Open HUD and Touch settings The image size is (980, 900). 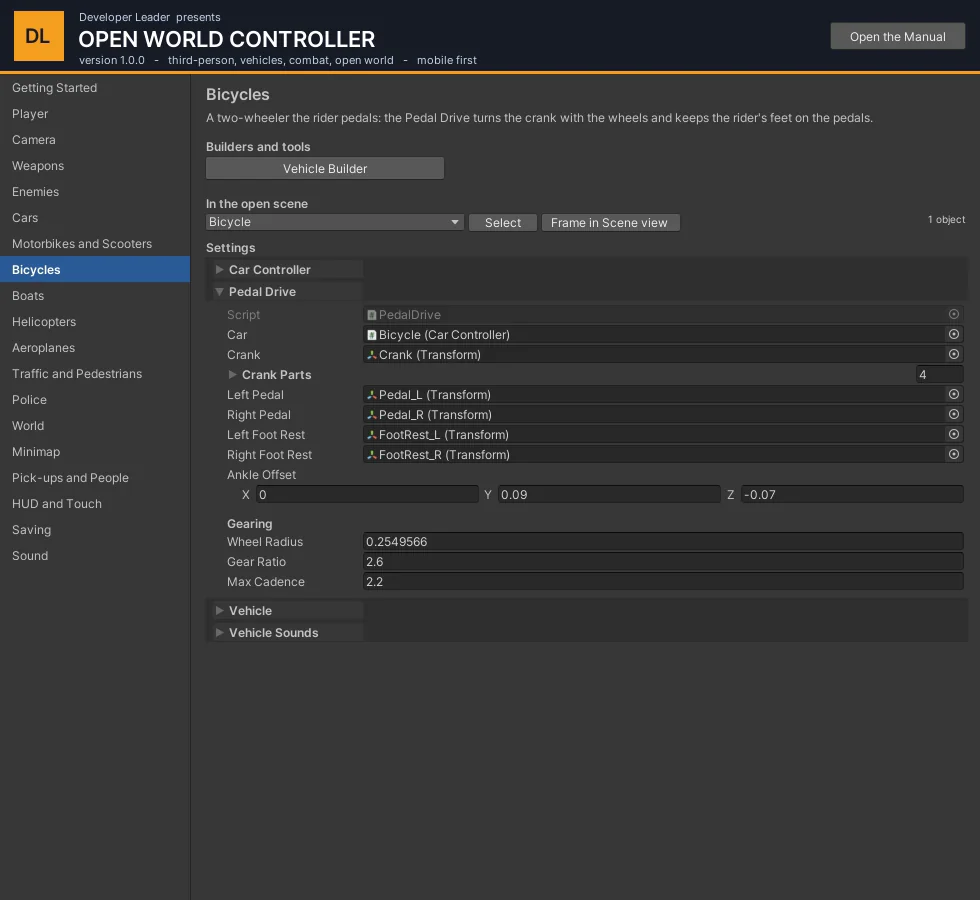coord(95,504)
